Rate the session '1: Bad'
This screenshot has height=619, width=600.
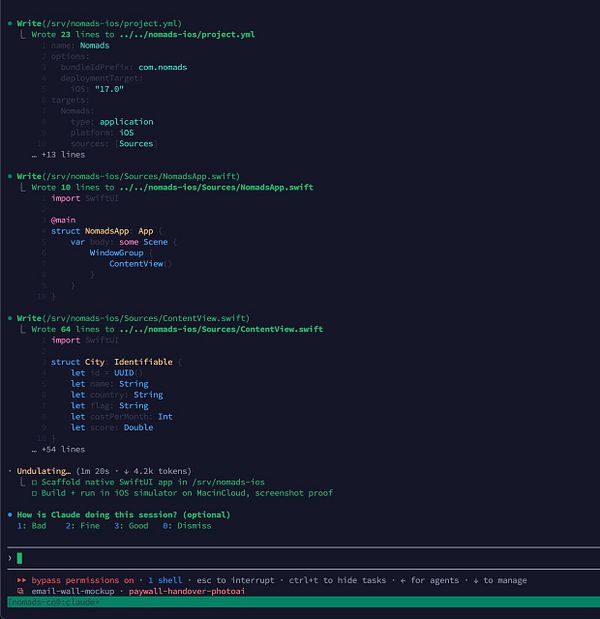pyautogui.click(x=32, y=525)
